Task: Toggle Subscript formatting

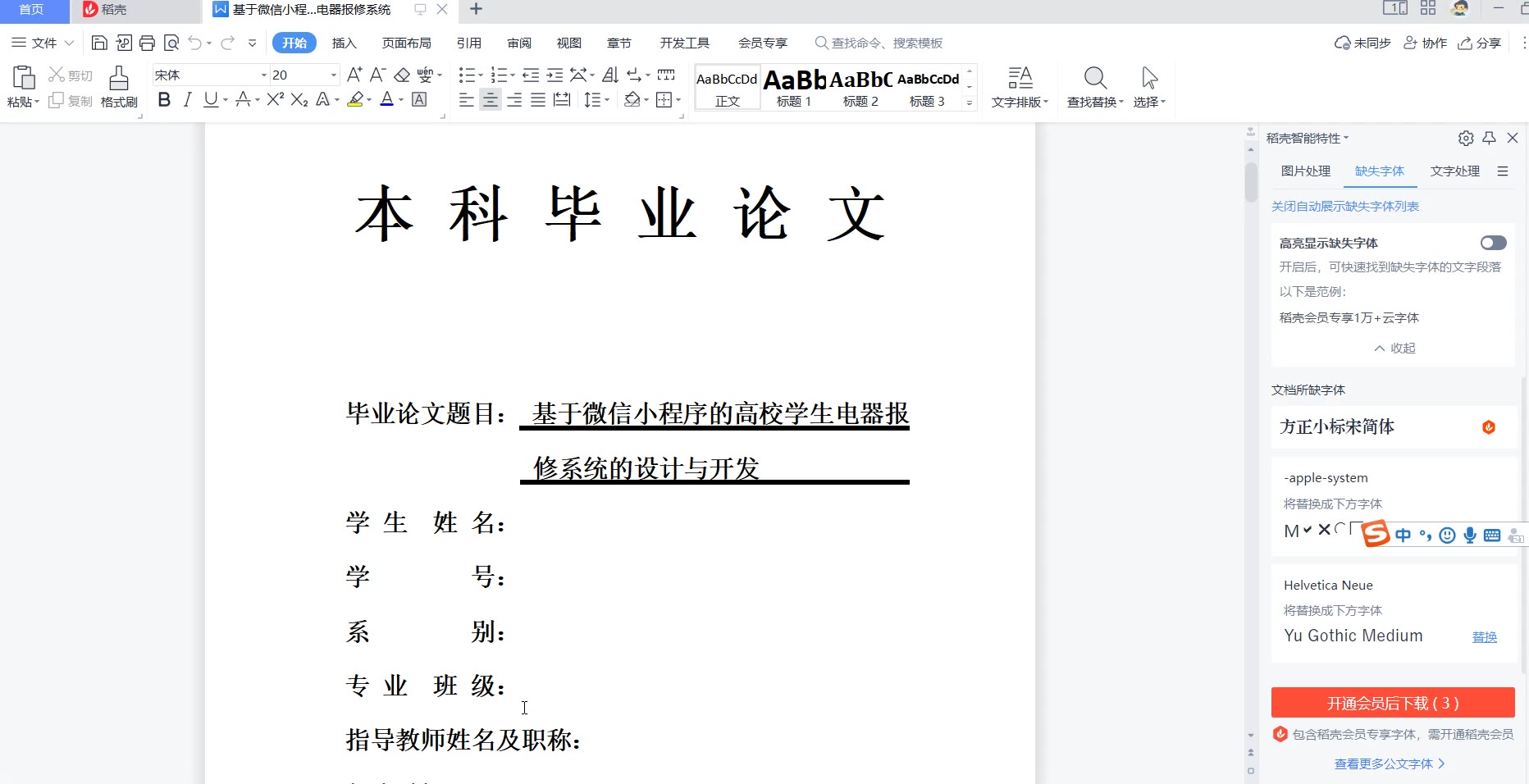Action: 299,99
